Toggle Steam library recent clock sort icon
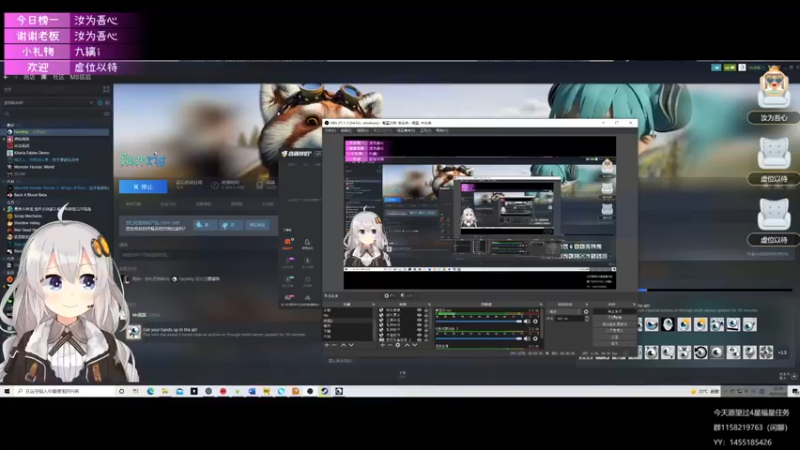The width and height of the screenshot is (800, 450). (100, 103)
